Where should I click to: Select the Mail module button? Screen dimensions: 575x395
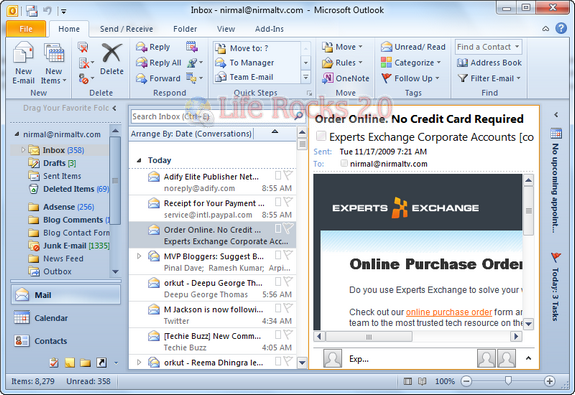[x=66, y=295]
